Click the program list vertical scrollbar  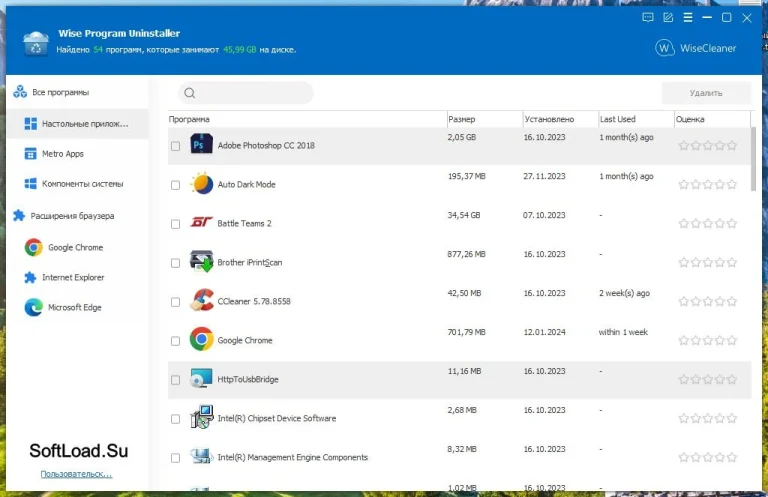[x=753, y=159]
